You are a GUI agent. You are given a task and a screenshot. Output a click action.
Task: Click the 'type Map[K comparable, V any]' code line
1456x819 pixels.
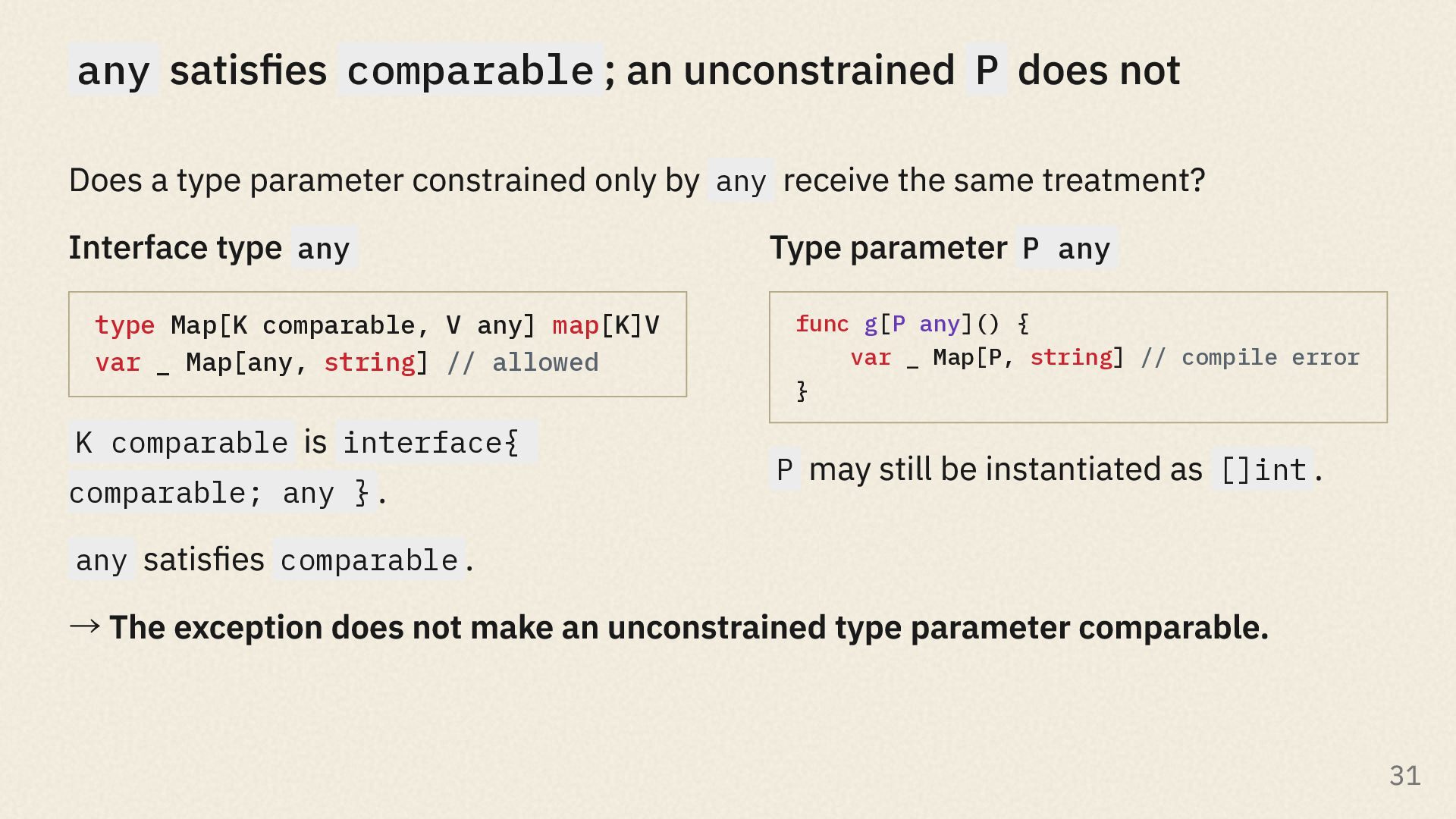(377, 325)
